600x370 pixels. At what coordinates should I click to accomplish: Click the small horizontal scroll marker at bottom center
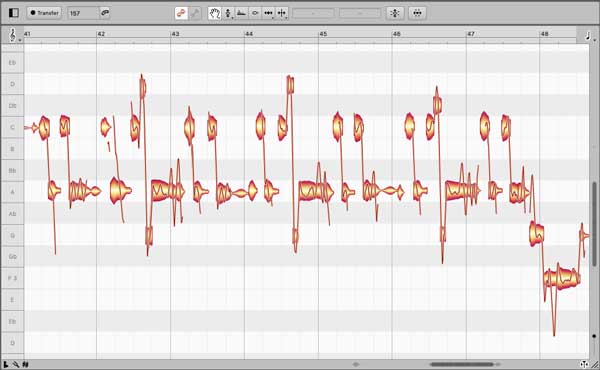tap(356, 365)
